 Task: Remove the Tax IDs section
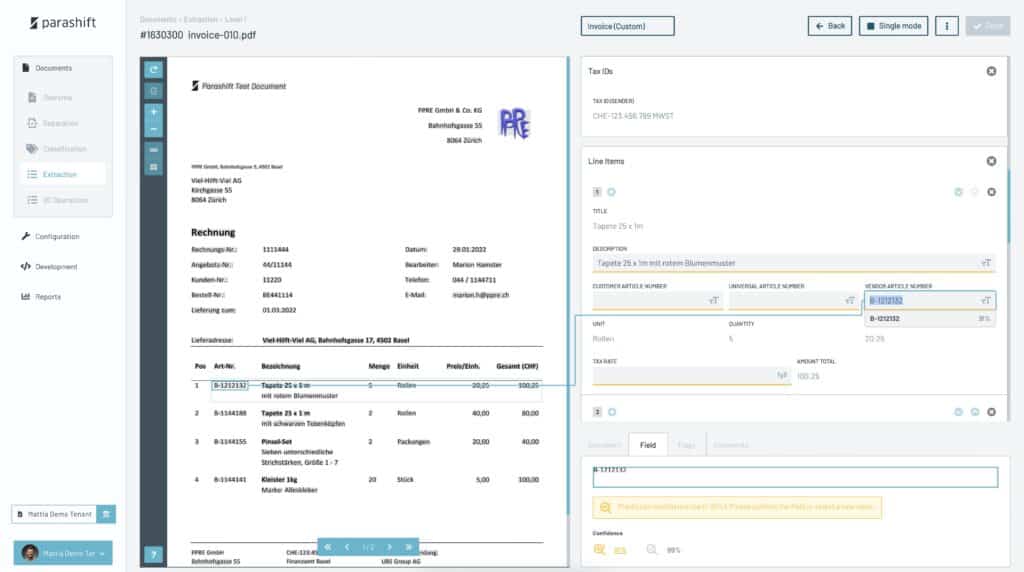[991, 71]
